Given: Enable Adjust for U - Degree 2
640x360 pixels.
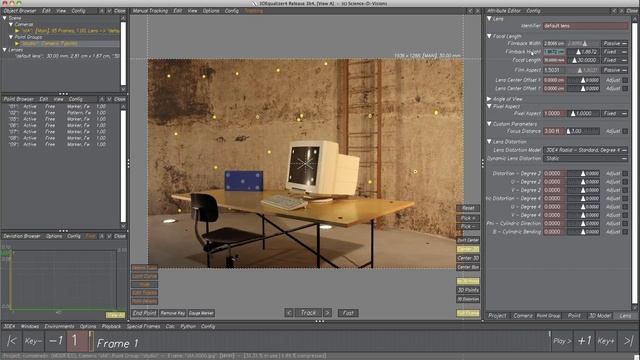Looking at the screenshot, I should tap(625, 182).
